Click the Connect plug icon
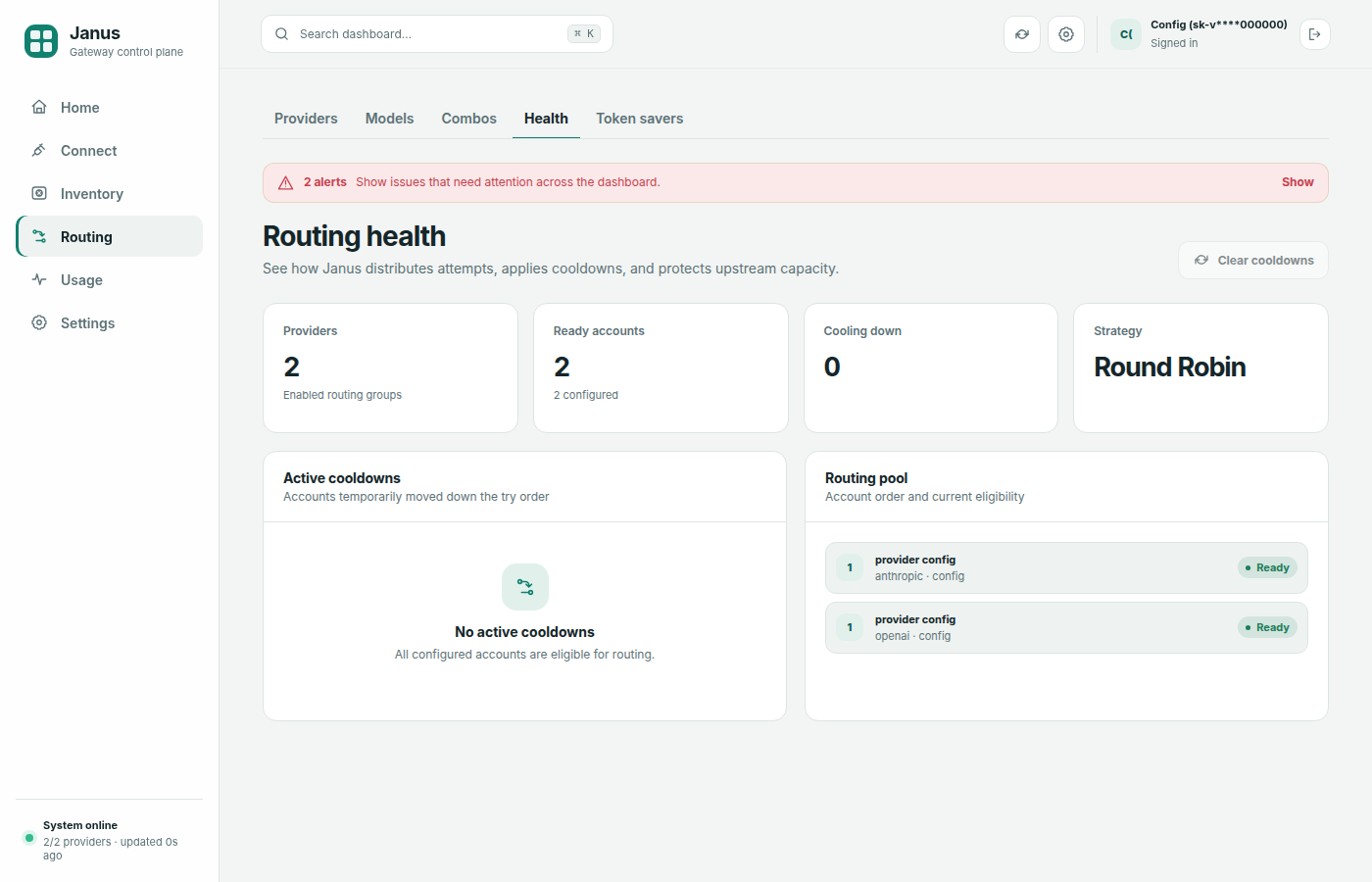Screen dimensions: 1372x882 39,150
